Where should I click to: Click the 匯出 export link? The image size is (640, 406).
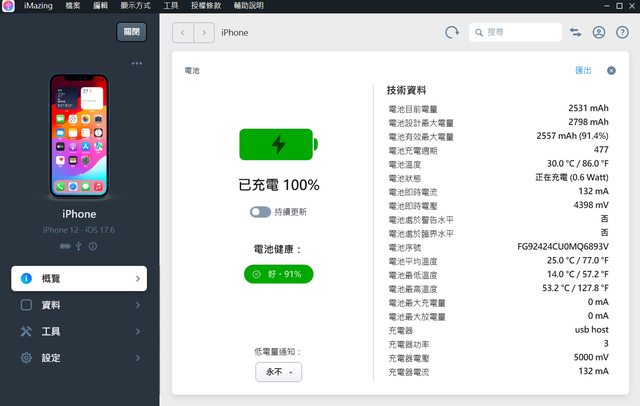click(x=583, y=71)
